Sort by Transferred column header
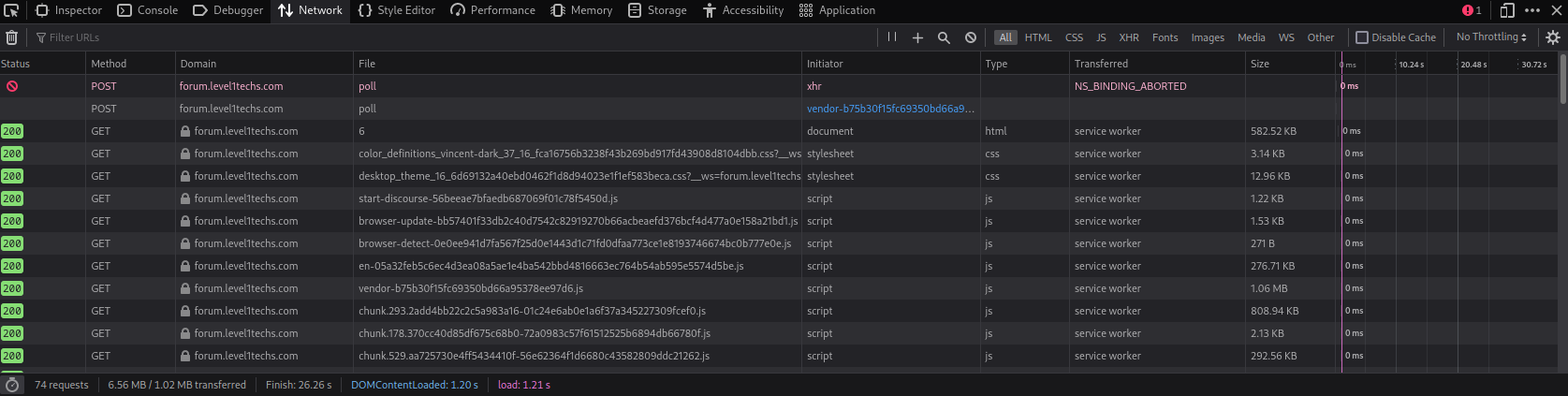1568x396 pixels. [x=1101, y=64]
